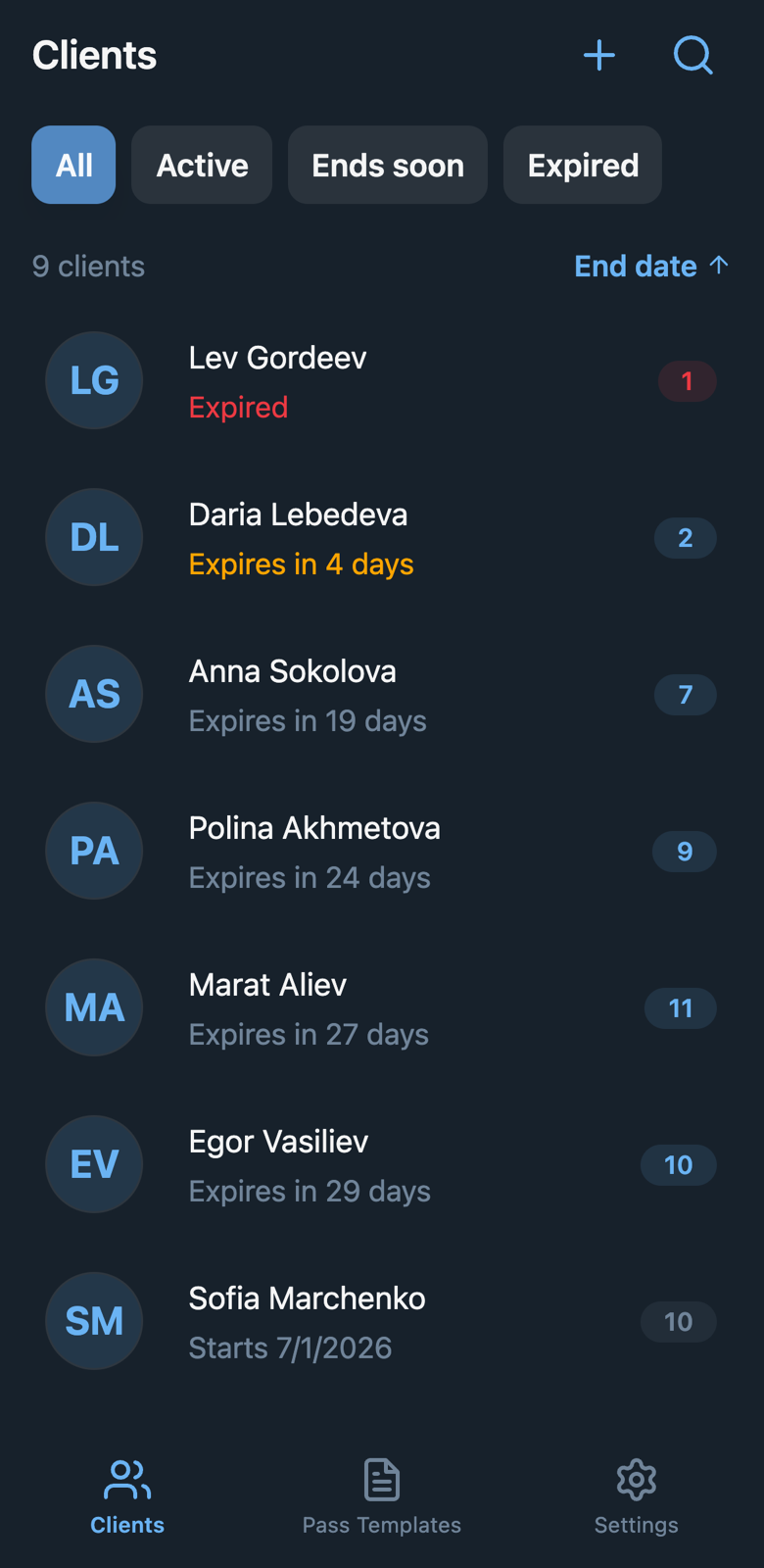The width and height of the screenshot is (764, 1568).
Task: Open the Pass Templates document icon
Action: tap(382, 1480)
